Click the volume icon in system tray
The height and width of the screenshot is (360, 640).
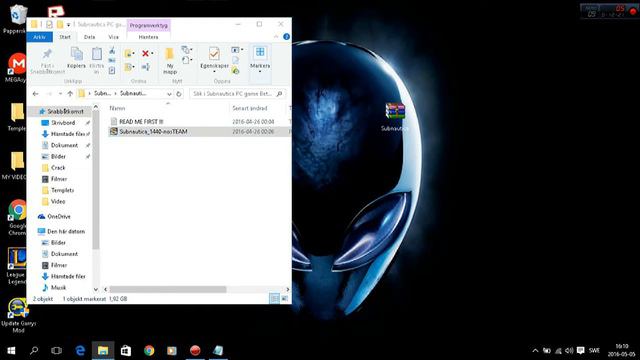tap(569, 351)
